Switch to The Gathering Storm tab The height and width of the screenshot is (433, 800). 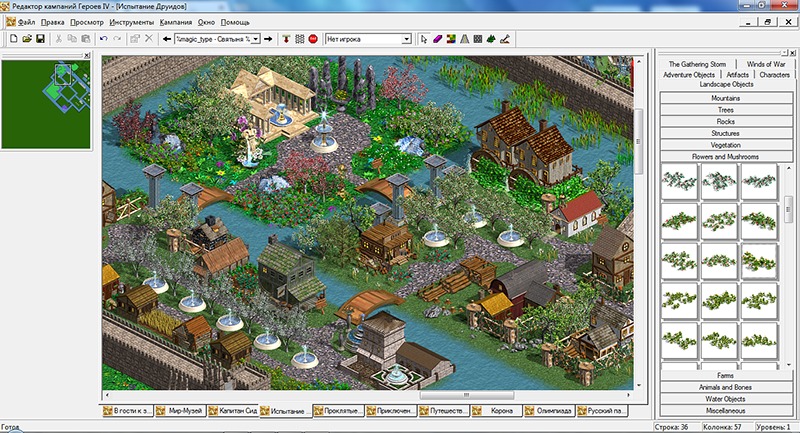697,64
